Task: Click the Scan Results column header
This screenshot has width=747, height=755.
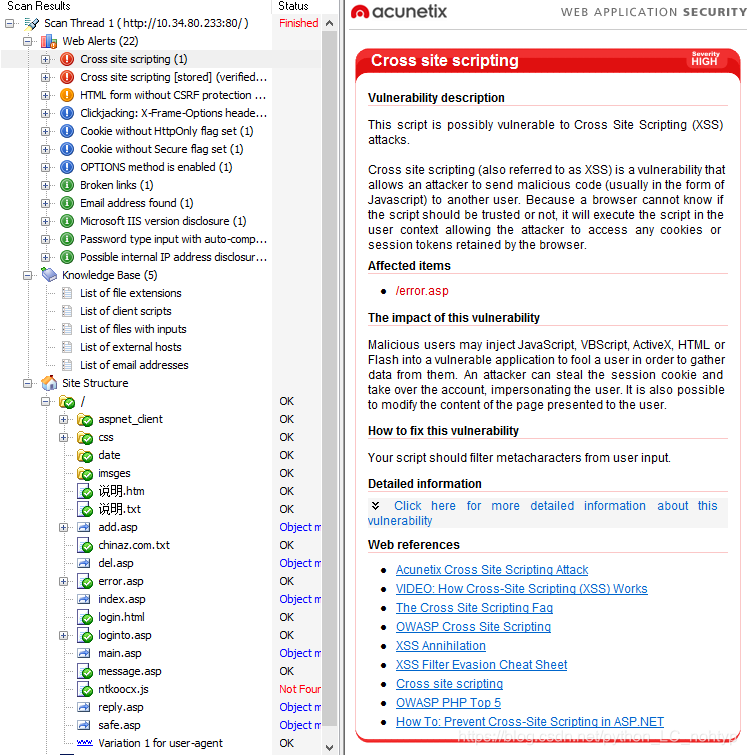Action: click(x=136, y=6)
